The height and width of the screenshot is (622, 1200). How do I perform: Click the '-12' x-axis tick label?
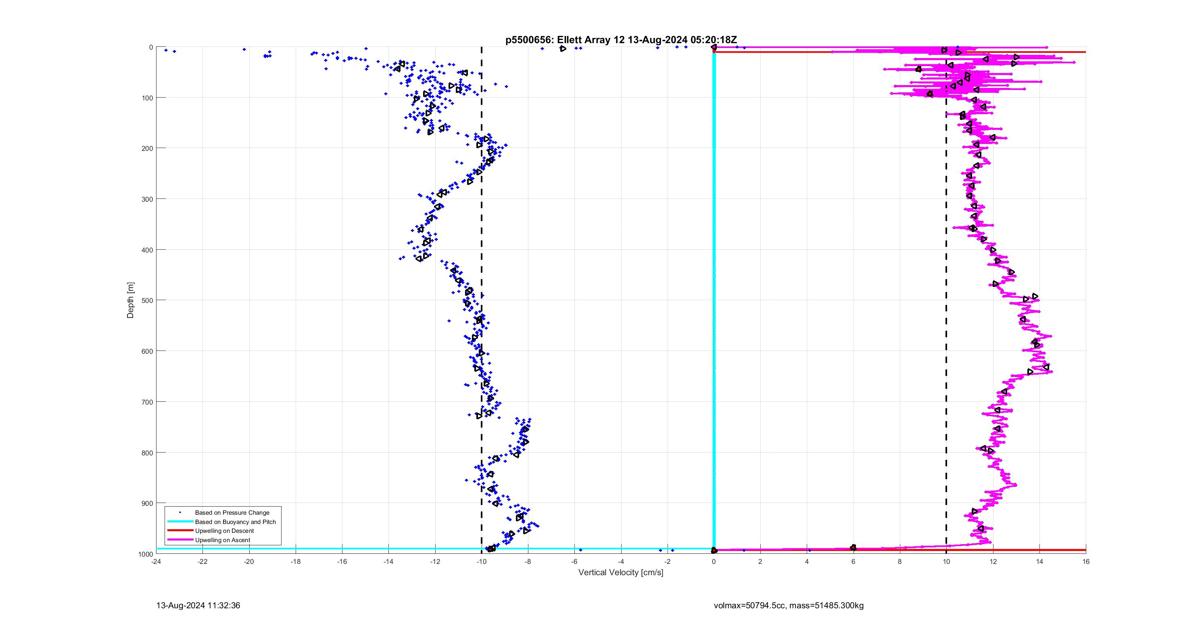[x=435, y=561]
